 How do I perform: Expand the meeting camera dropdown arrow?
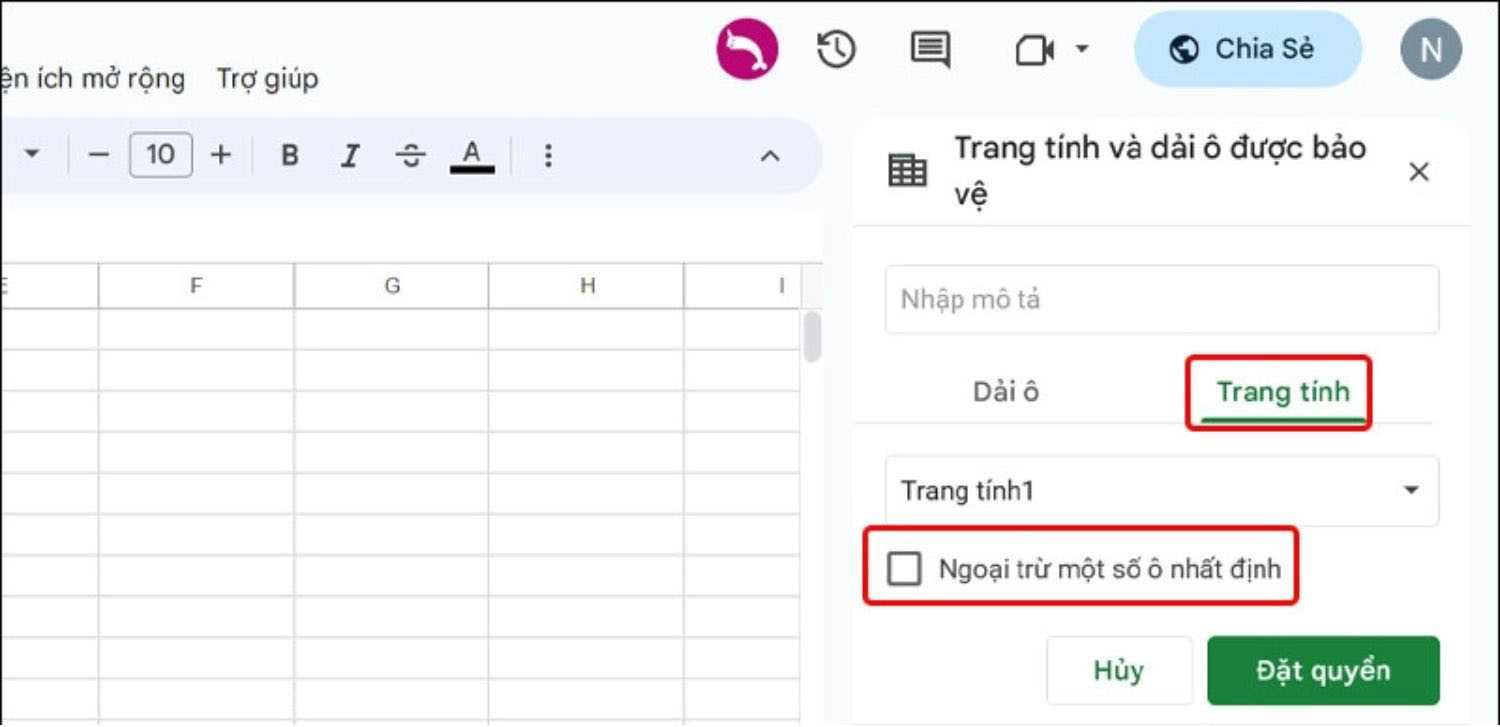pos(1081,48)
